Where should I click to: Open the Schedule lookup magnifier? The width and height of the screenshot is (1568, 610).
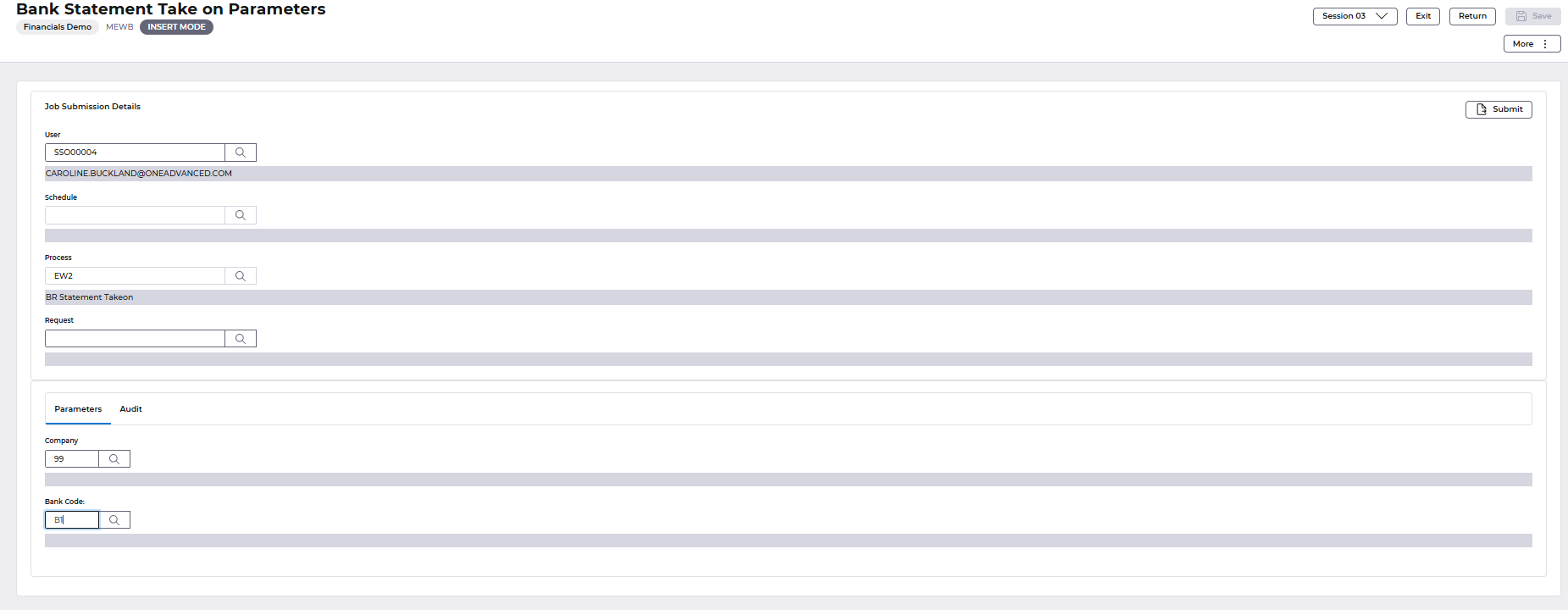(x=241, y=215)
